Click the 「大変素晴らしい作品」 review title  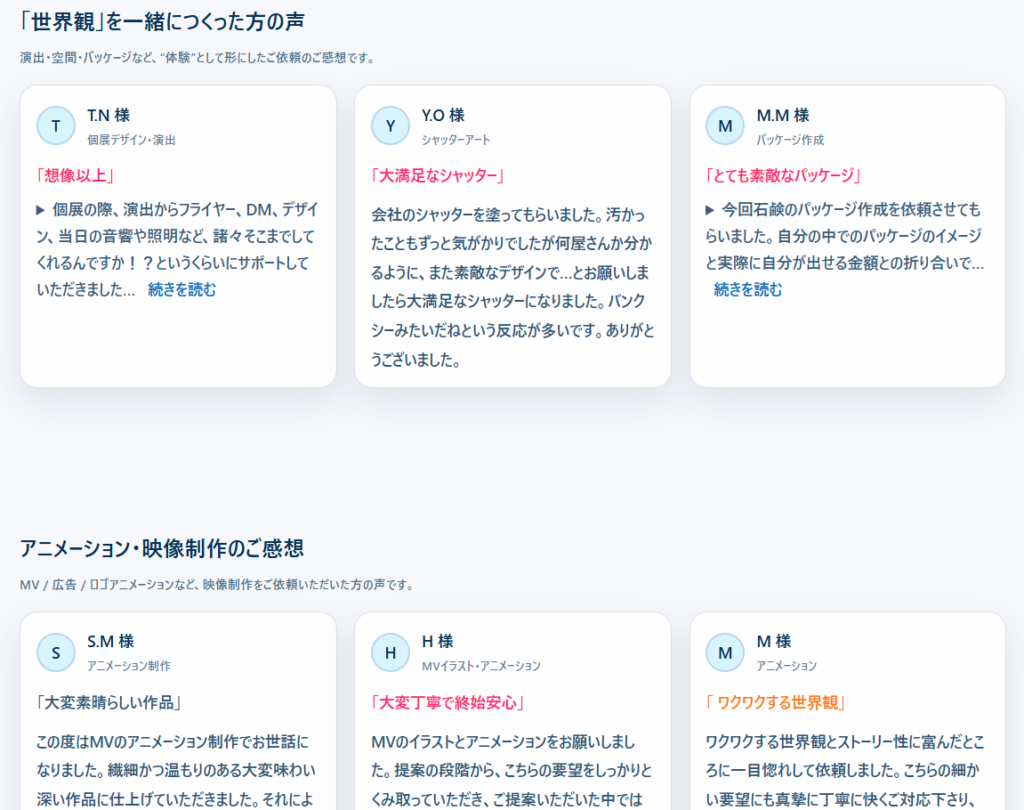[108, 702]
